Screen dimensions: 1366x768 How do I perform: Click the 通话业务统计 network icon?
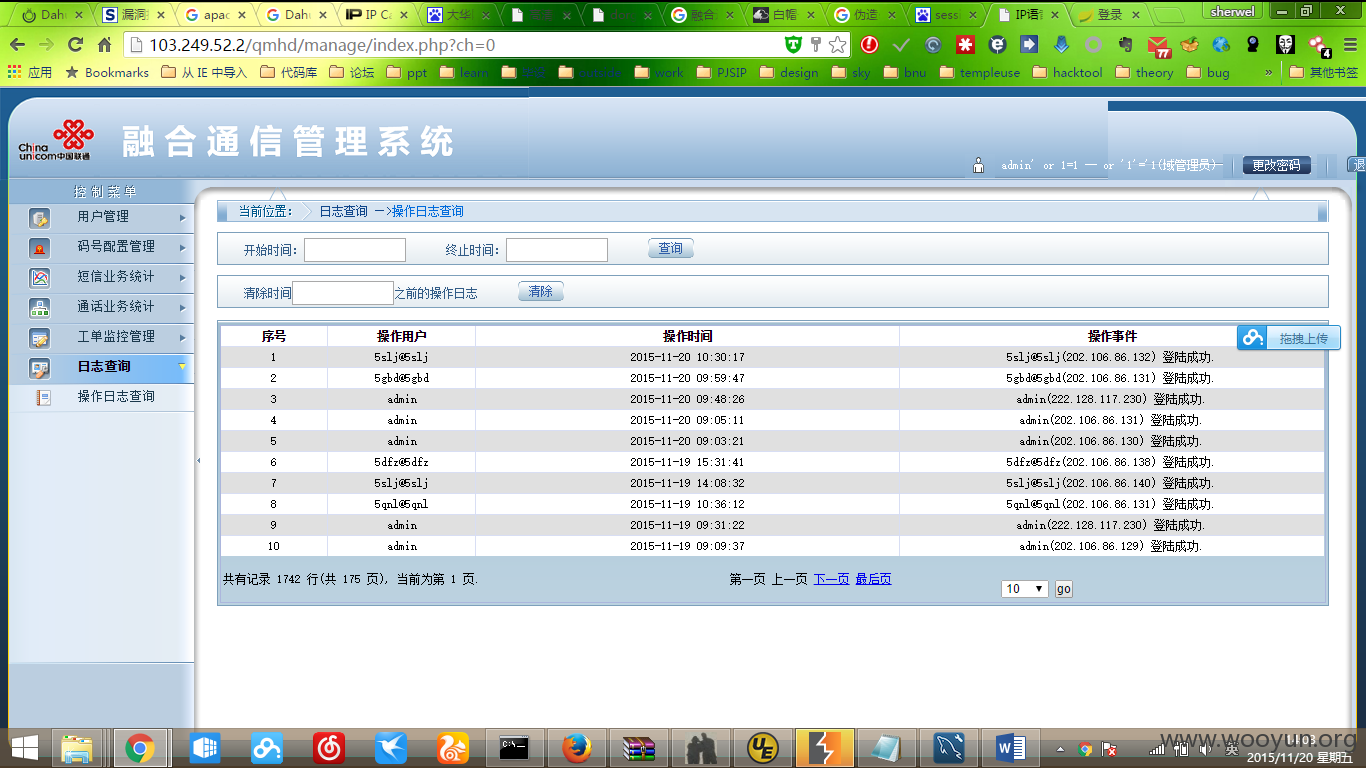tap(40, 308)
